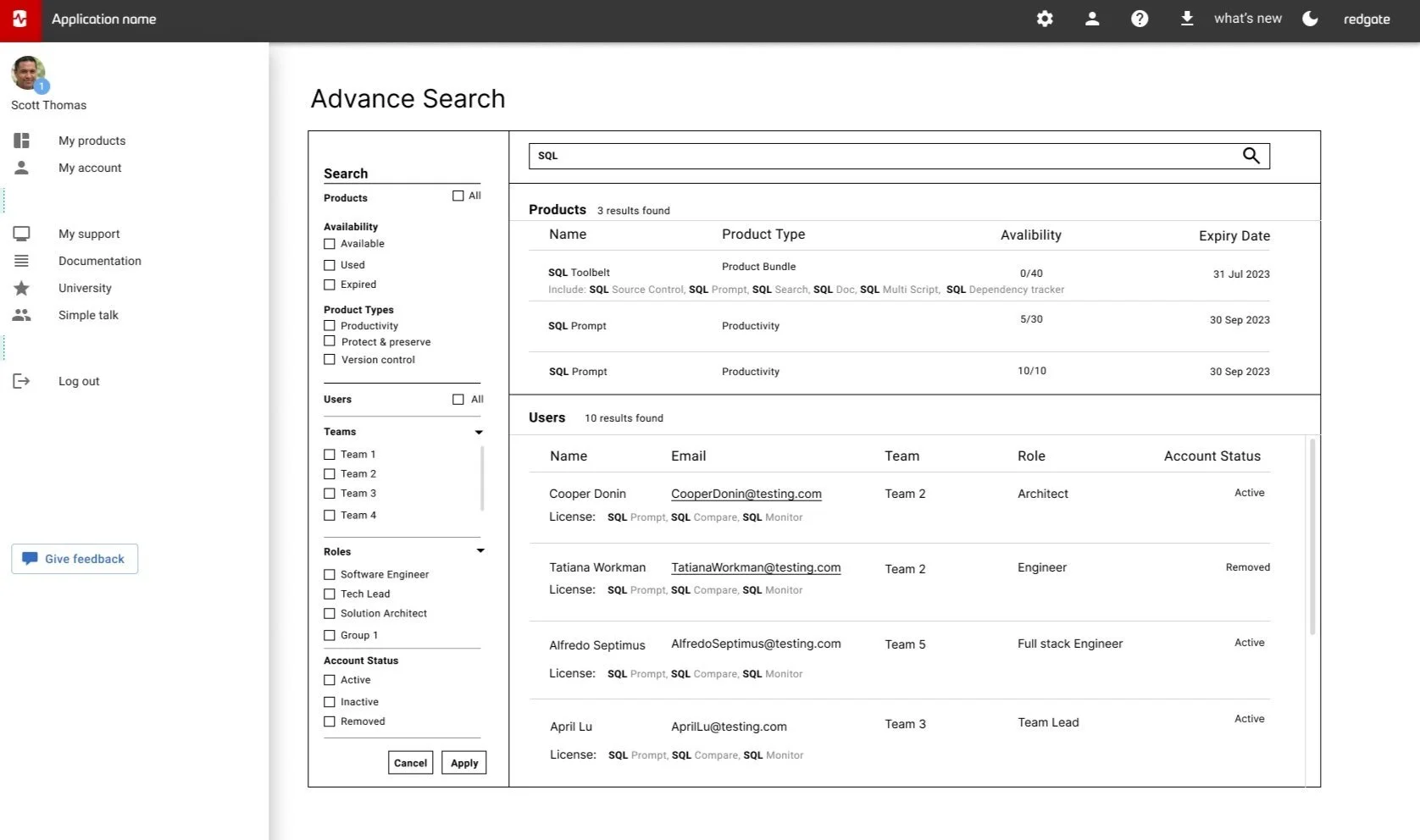Open CooperDonin@testing.com email link

(746, 494)
